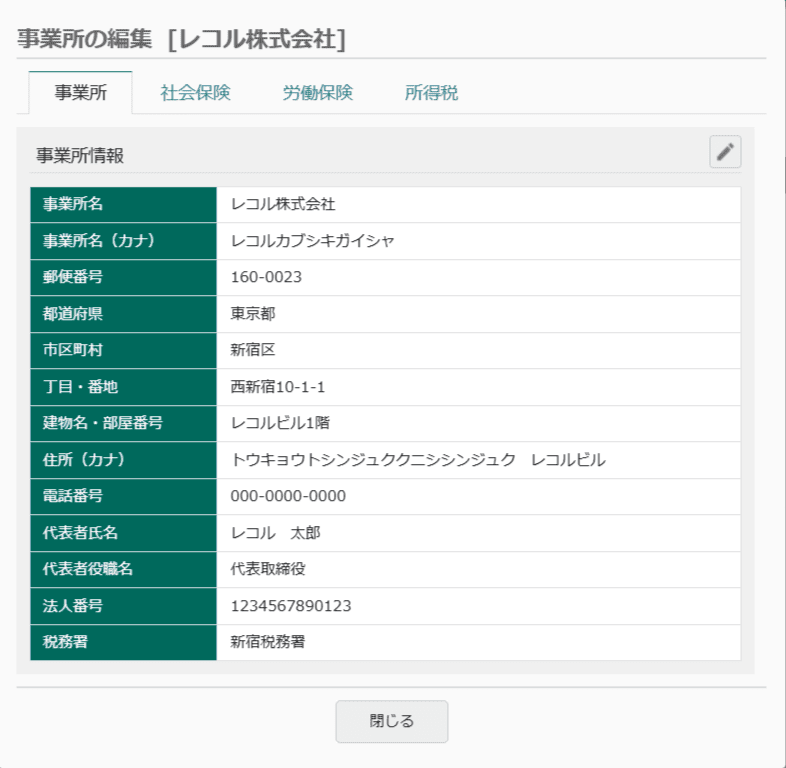Select the value 新宿区
The image size is (786, 768).
pos(253,350)
